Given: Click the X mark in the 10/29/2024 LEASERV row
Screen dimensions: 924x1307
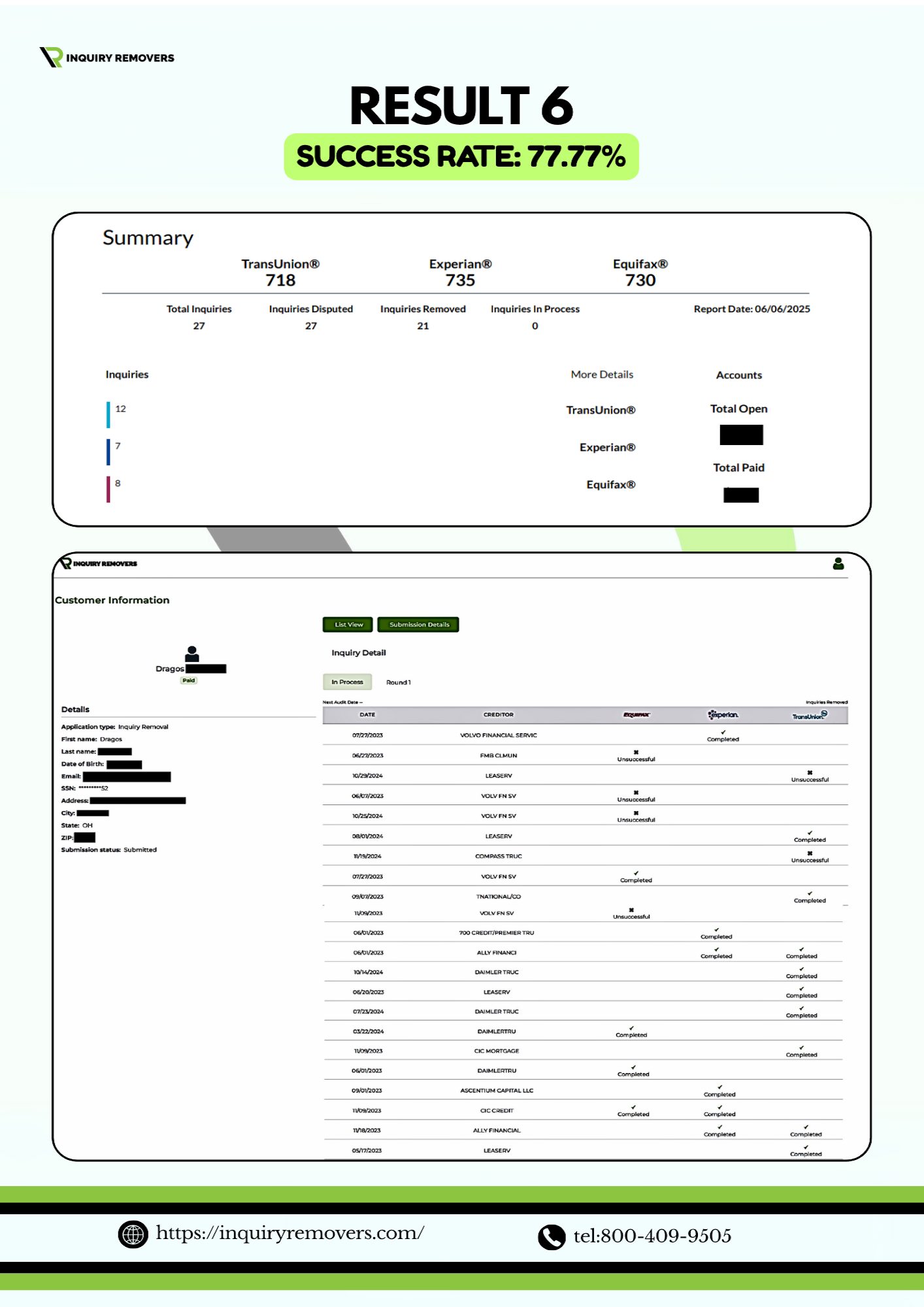Looking at the screenshot, I should (810, 772).
